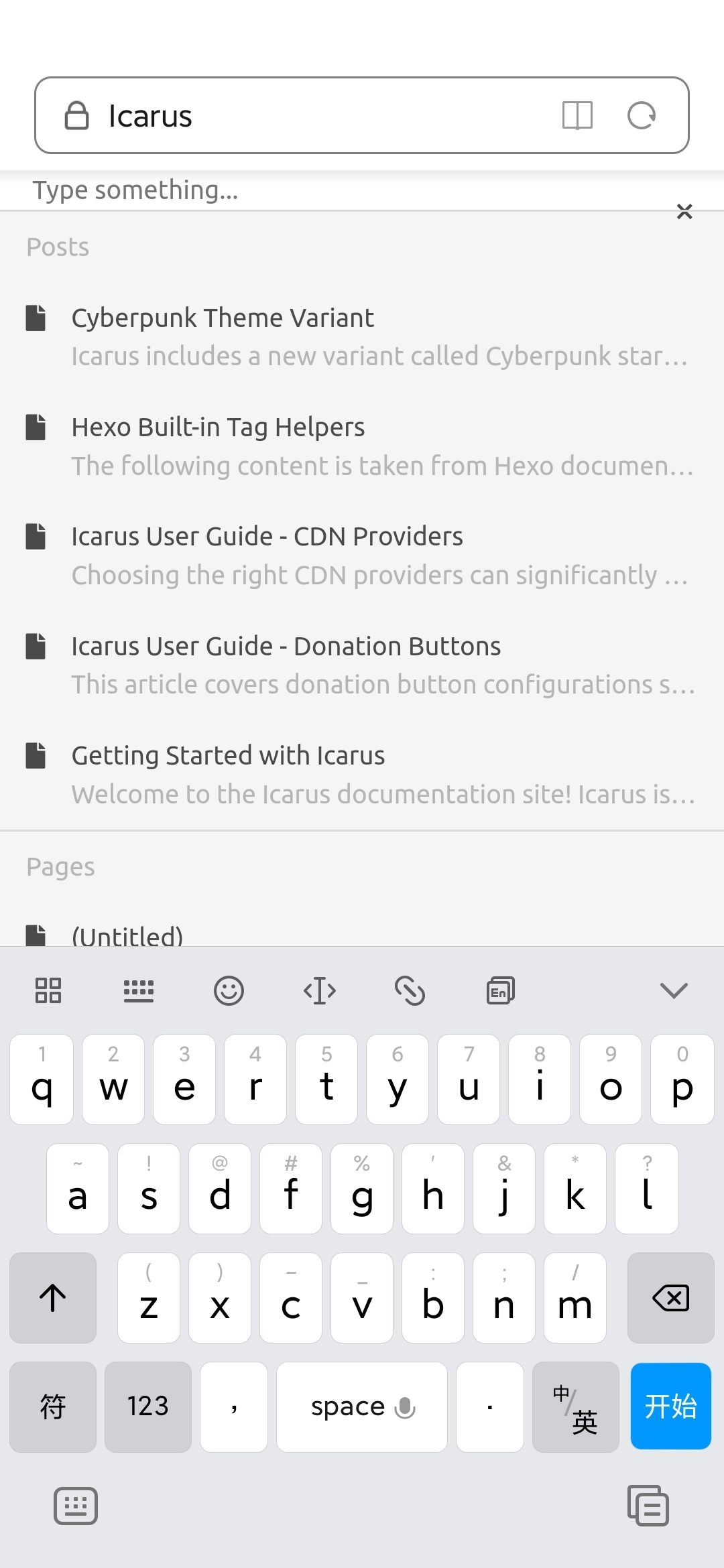The width and height of the screenshot is (724, 1568).
Task: Open the Getting Started with Icarus post
Action: 228,755
